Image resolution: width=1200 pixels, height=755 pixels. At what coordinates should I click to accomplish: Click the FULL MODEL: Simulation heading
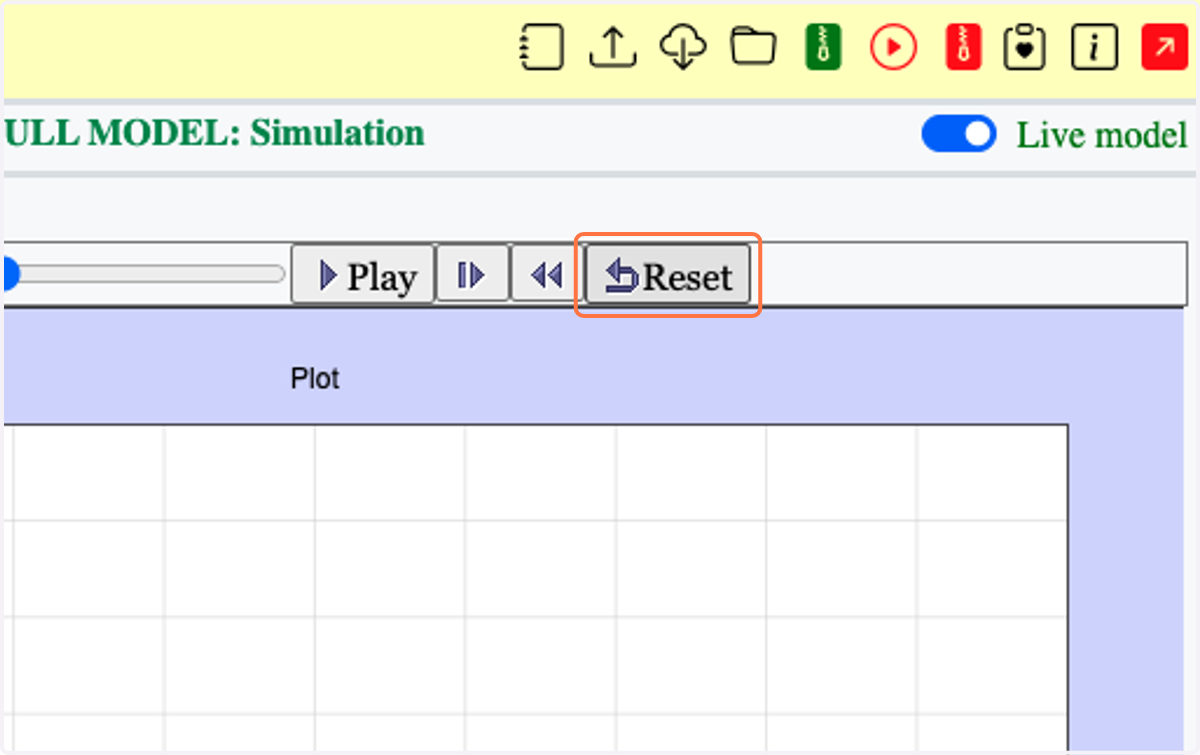pos(214,133)
